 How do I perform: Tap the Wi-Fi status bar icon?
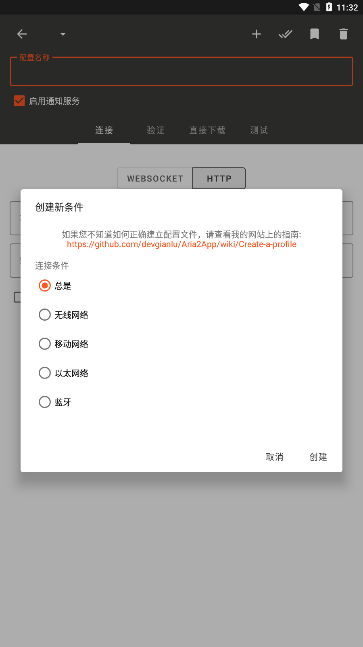pyautogui.click(x=304, y=7)
